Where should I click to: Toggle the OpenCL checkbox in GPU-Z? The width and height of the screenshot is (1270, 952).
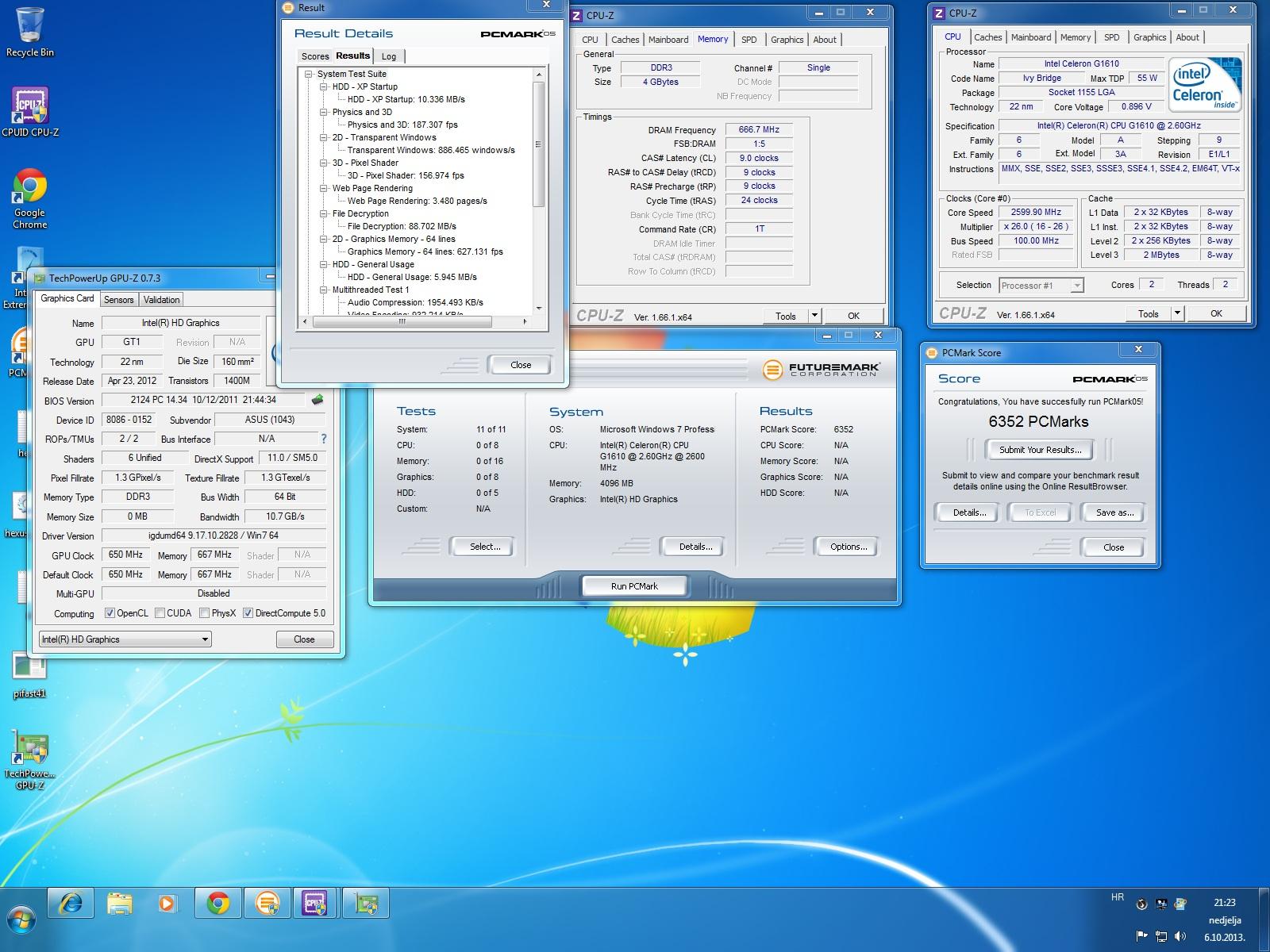(110, 613)
